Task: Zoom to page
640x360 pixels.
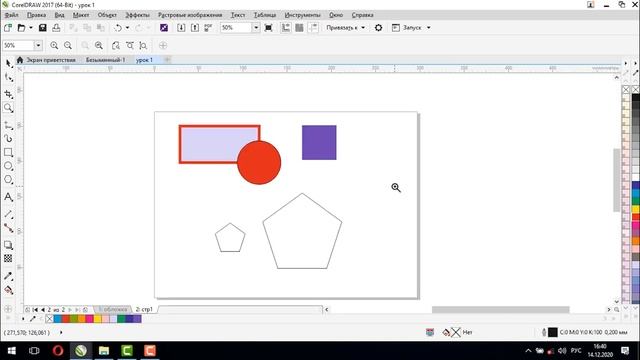Action: 116,45
